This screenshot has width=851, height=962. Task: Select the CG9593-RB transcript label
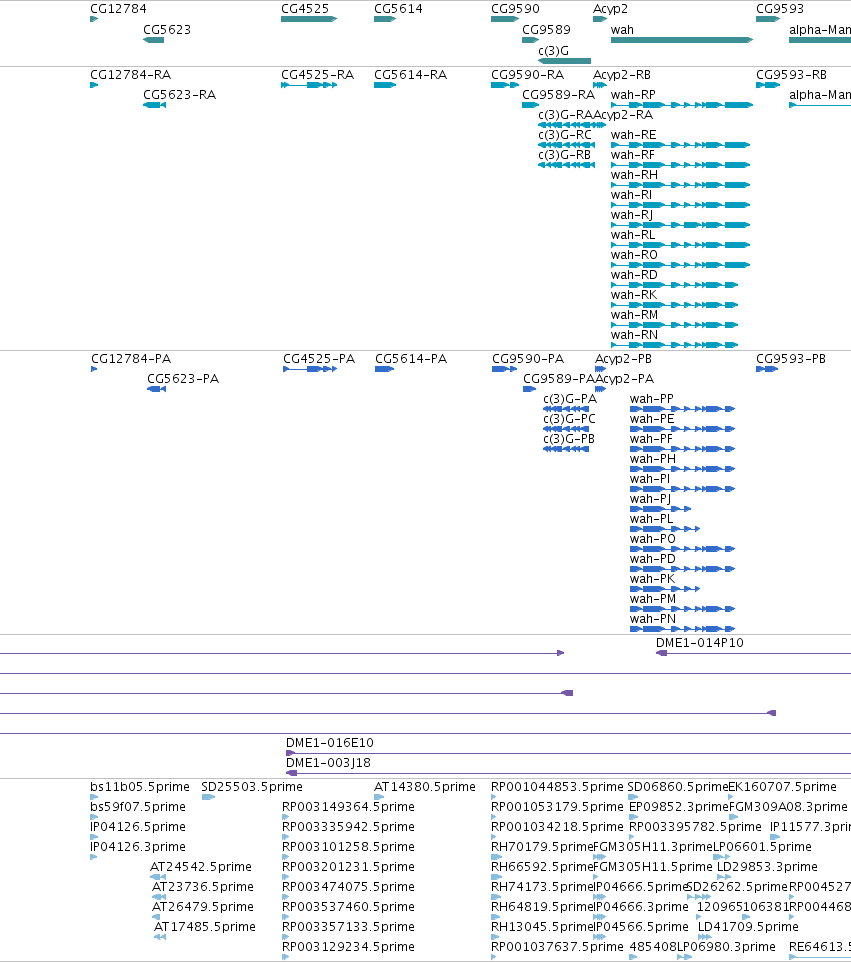point(791,74)
